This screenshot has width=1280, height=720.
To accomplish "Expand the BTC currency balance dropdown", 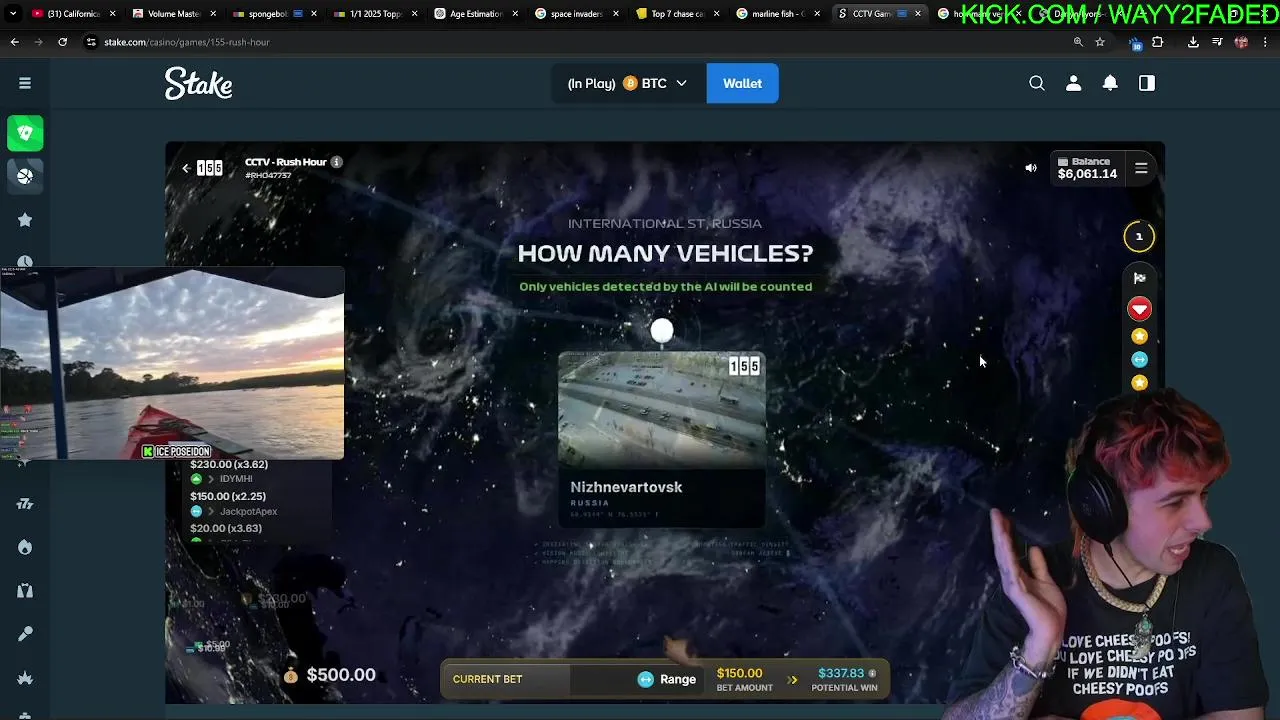I will (x=629, y=83).
